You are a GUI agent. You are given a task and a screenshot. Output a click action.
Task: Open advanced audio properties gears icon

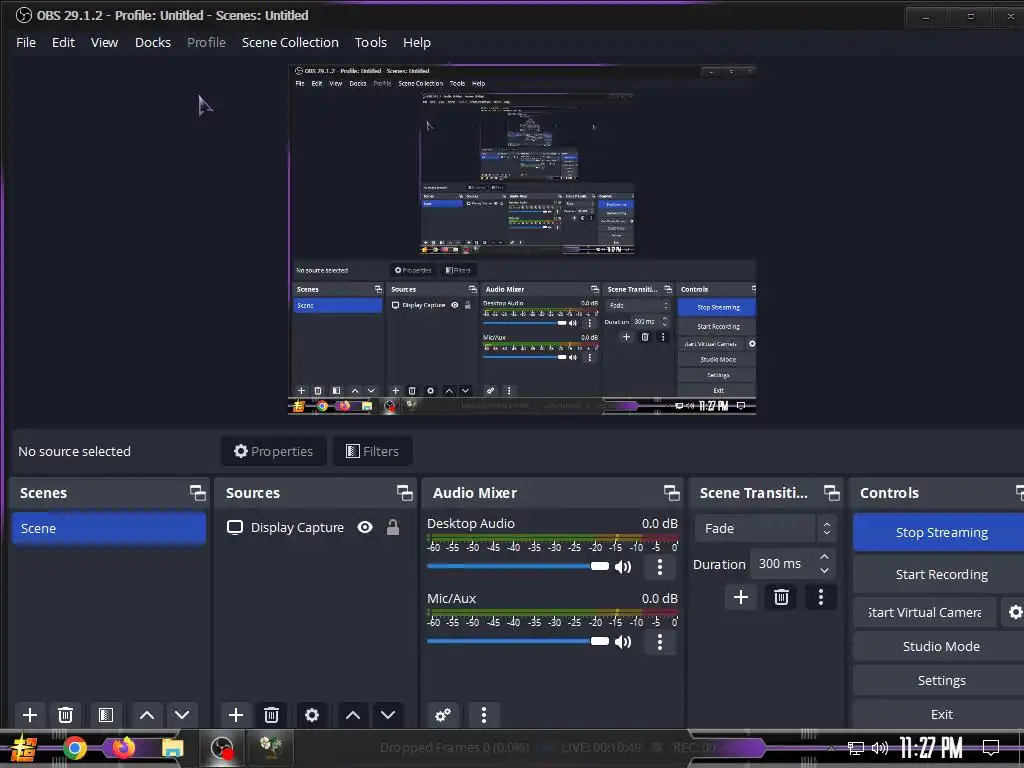[443, 714]
